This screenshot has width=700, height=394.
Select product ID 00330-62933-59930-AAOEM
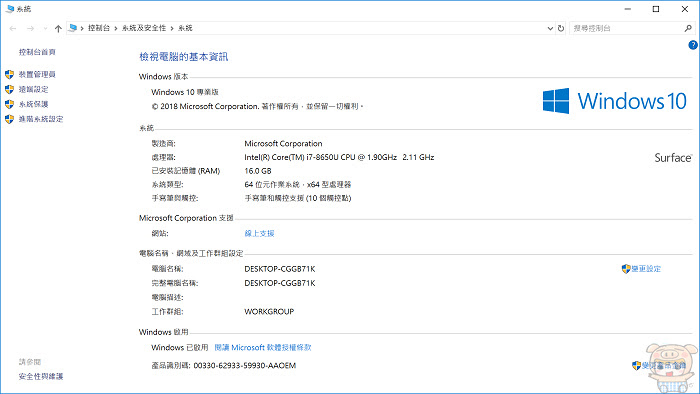(x=245, y=365)
